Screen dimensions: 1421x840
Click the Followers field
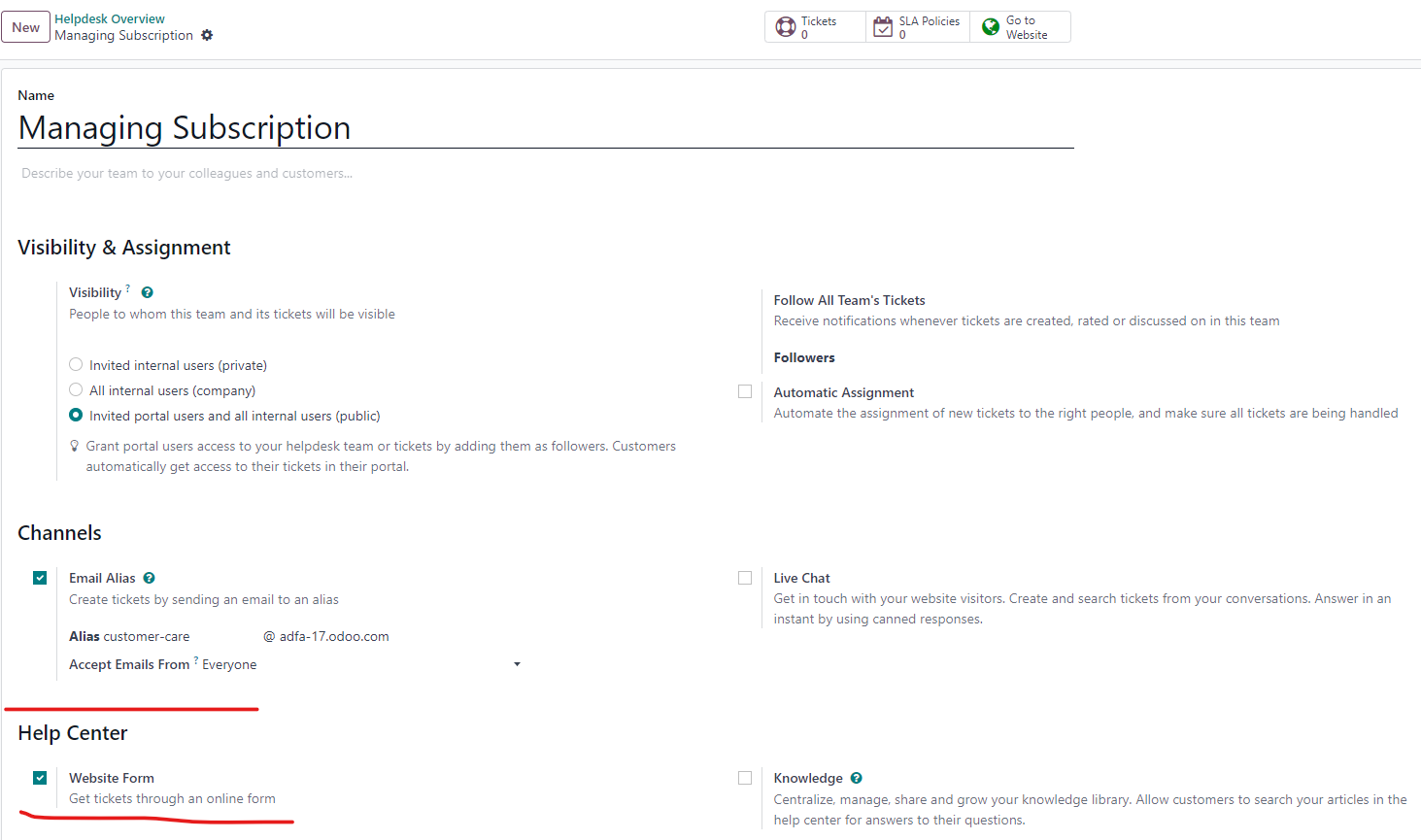click(x=804, y=357)
